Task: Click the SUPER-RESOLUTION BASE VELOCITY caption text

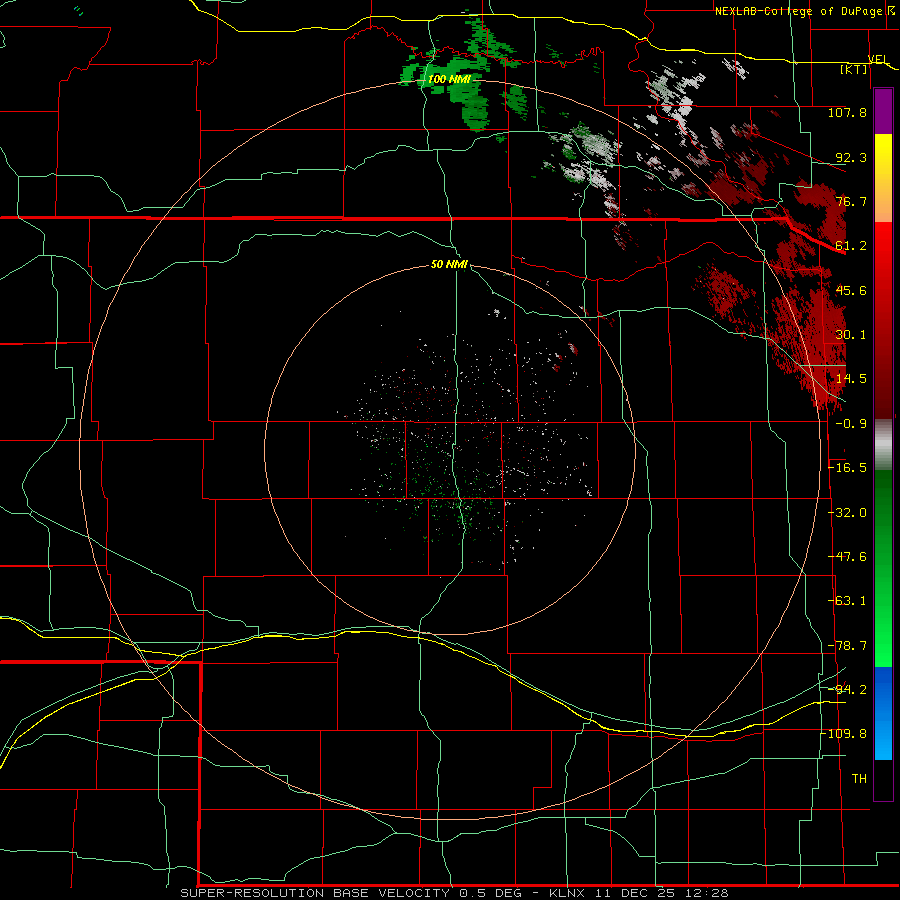Action: point(317,893)
